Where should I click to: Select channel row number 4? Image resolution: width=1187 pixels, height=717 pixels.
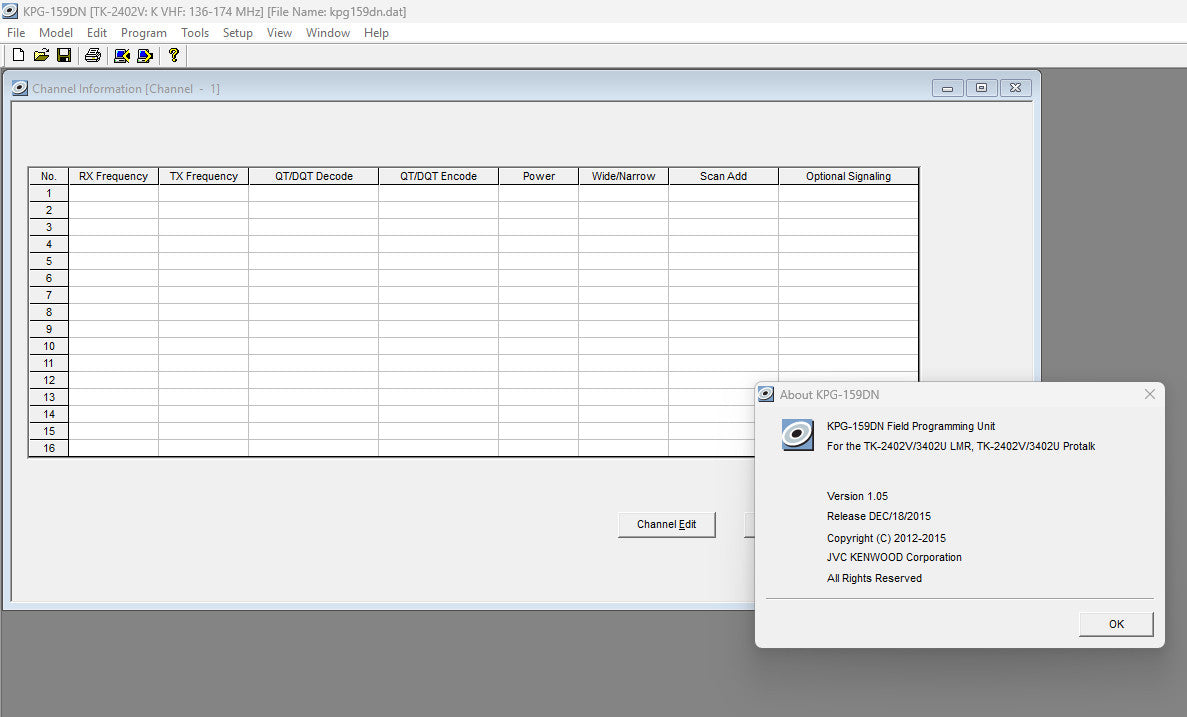[48, 244]
